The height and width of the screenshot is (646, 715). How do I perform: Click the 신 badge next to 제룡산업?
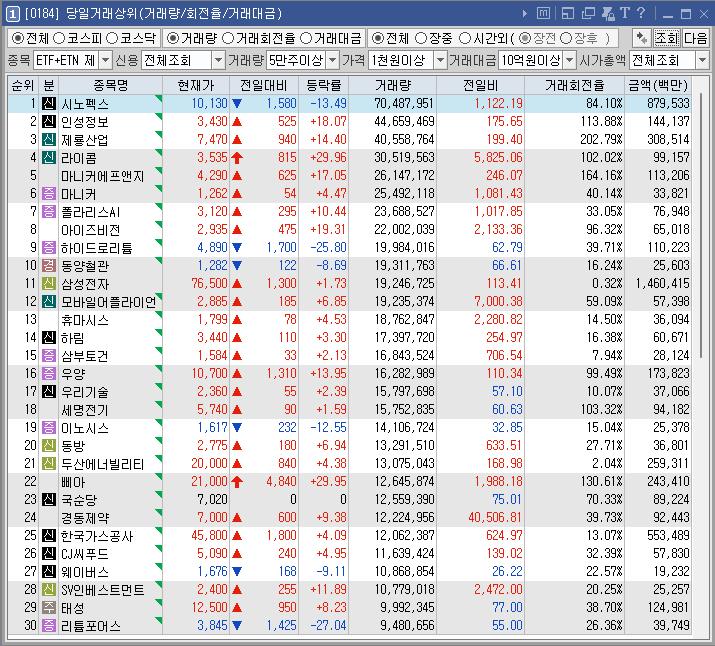tap(49, 139)
